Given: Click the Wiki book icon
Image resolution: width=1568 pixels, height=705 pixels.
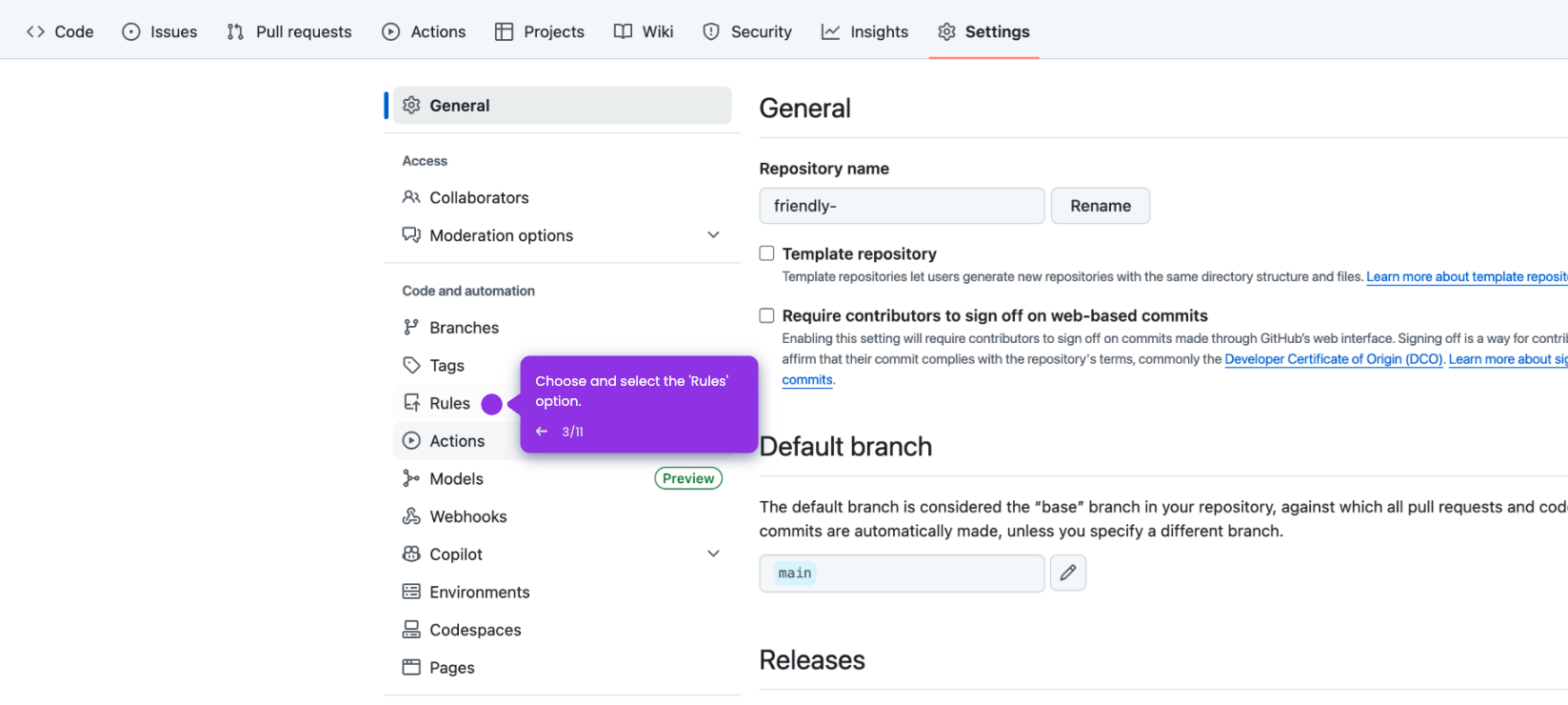Looking at the screenshot, I should click(623, 31).
